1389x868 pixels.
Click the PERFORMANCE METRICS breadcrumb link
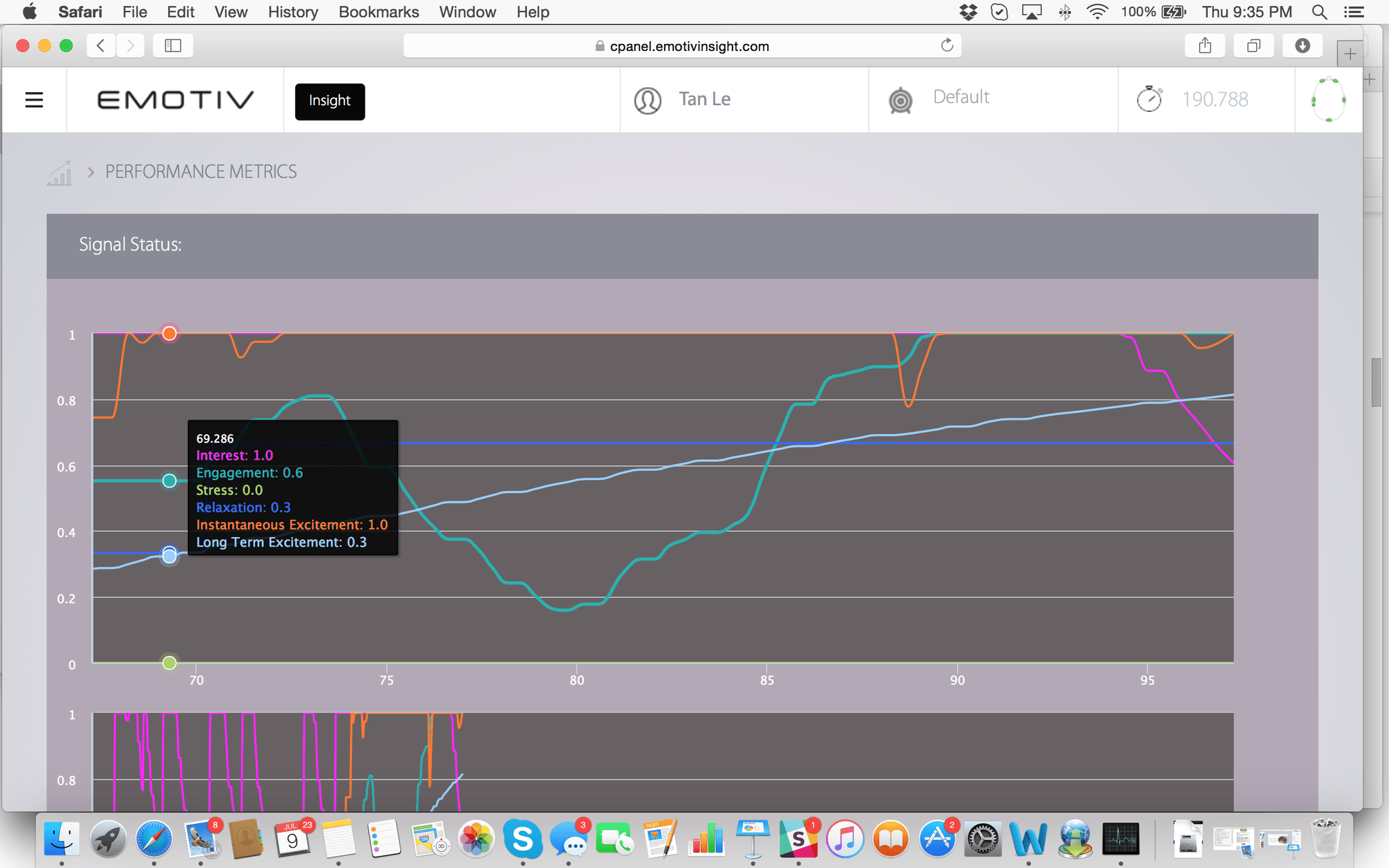[x=200, y=171]
